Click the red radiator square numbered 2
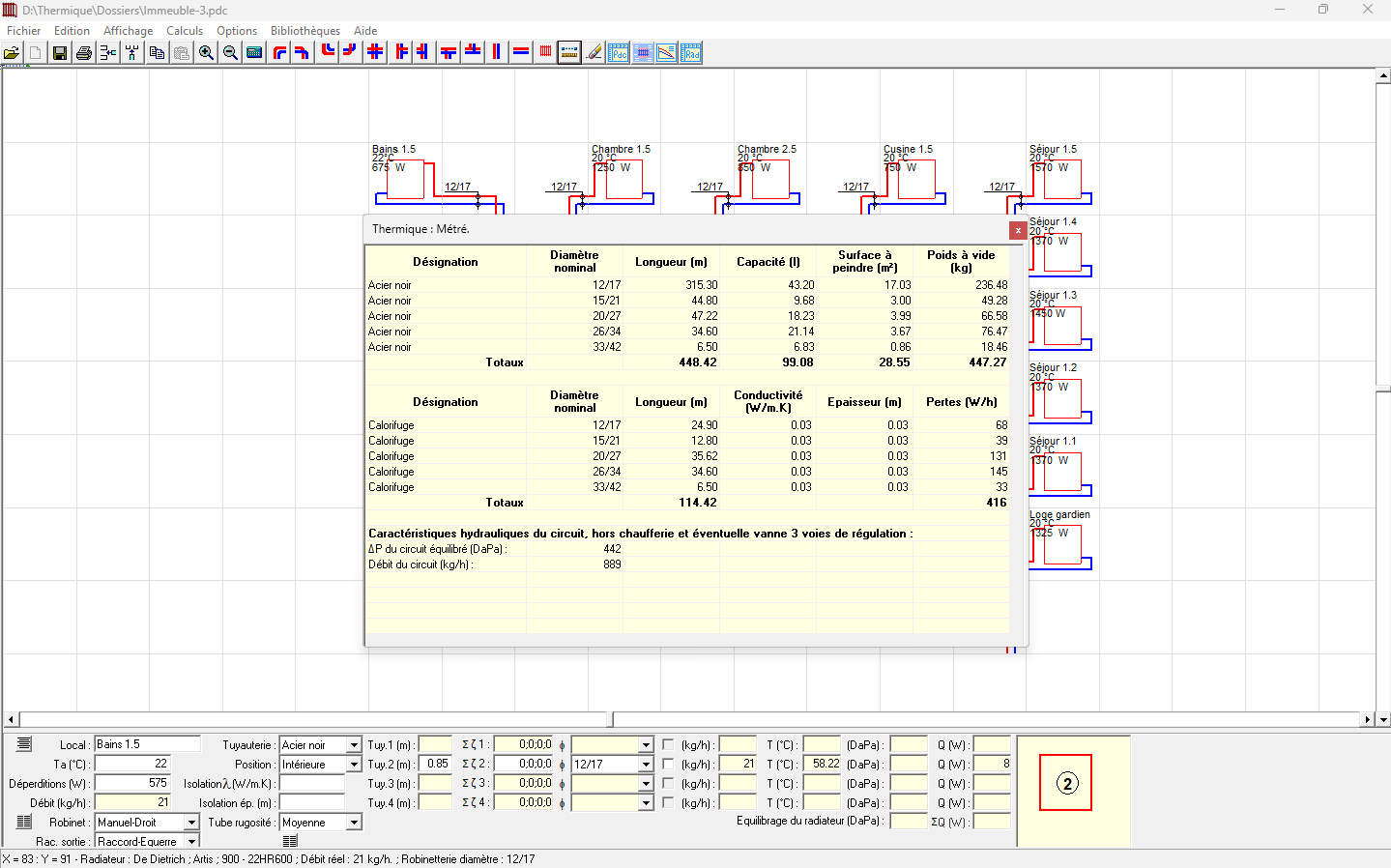1391x868 pixels. (x=1065, y=783)
